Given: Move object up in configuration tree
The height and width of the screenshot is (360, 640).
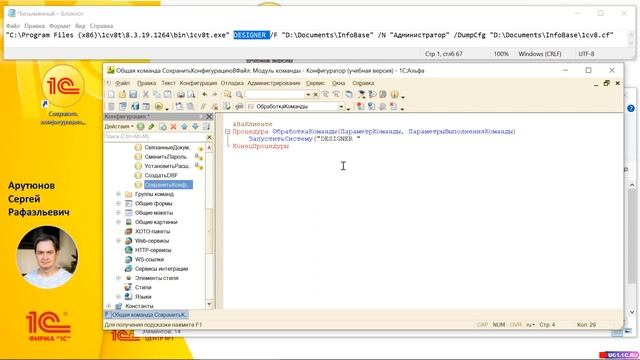Looking at the screenshot, I should 184,127.
